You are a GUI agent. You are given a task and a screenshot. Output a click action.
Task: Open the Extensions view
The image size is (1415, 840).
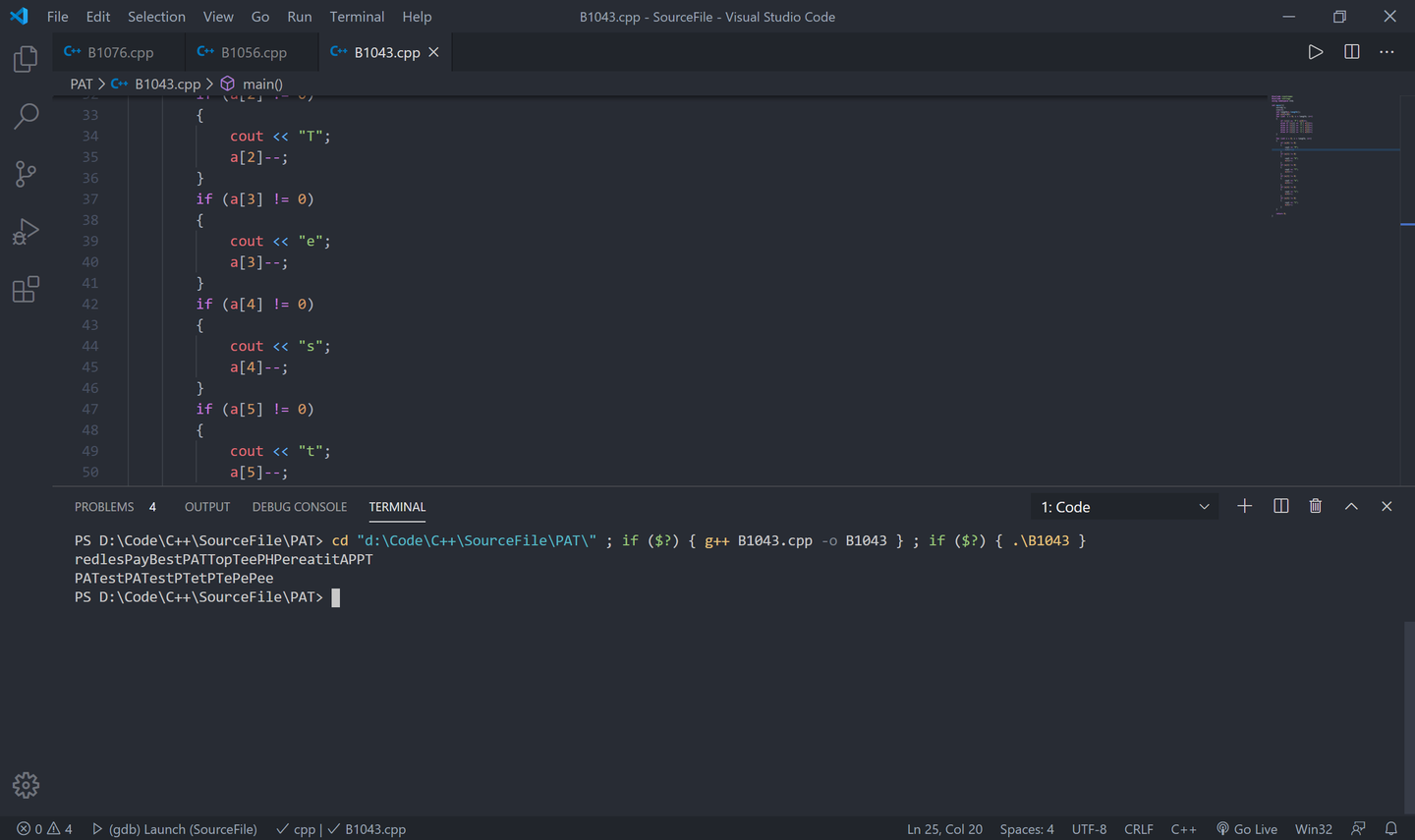26,289
